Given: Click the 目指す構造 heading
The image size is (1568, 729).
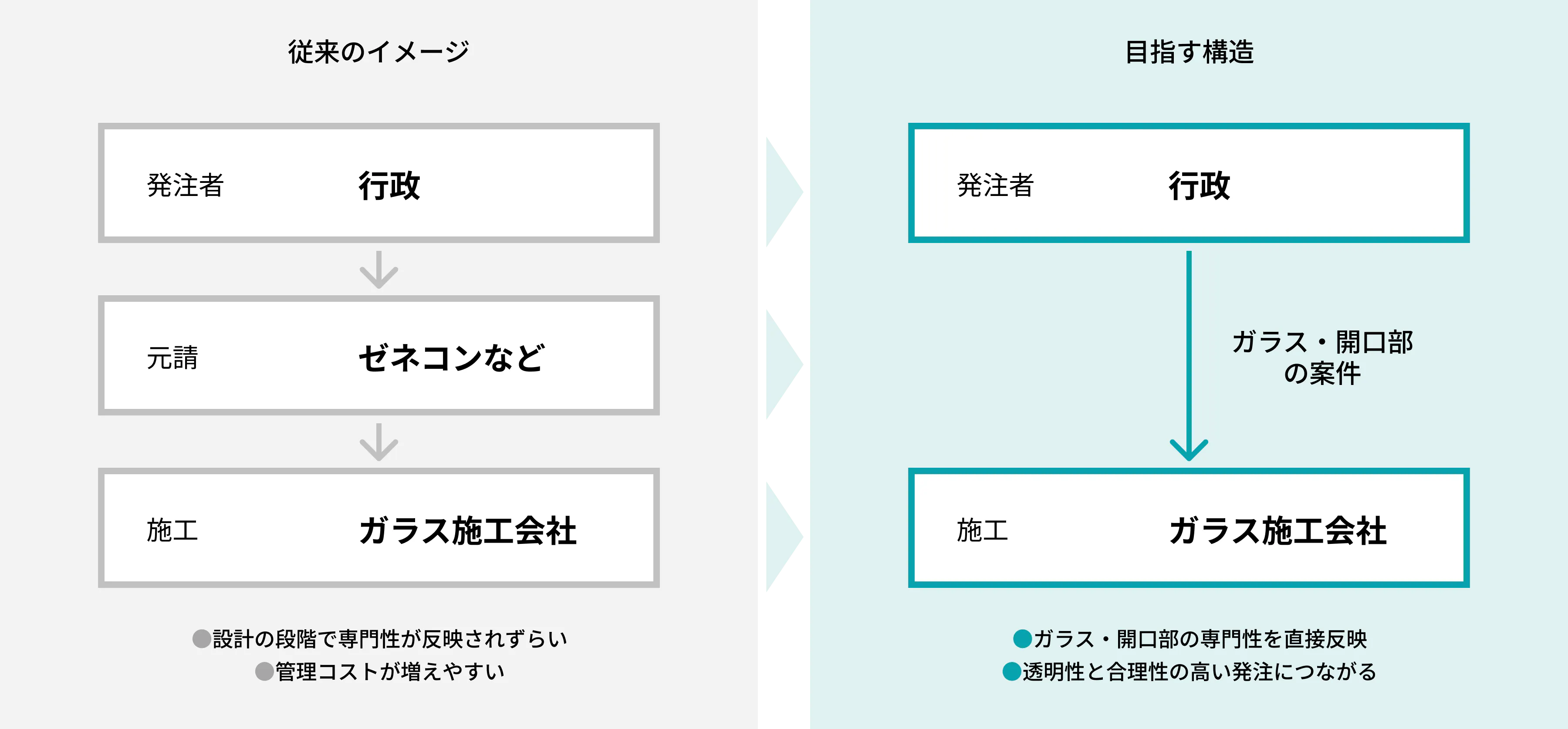Looking at the screenshot, I should click(x=1189, y=52).
